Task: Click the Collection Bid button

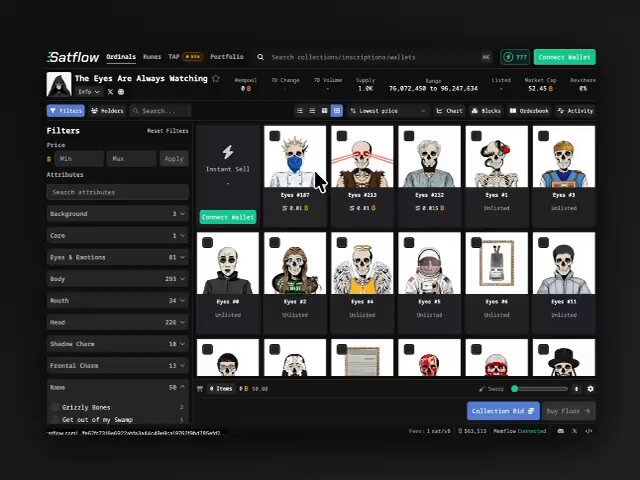Action: click(x=503, y=411)
